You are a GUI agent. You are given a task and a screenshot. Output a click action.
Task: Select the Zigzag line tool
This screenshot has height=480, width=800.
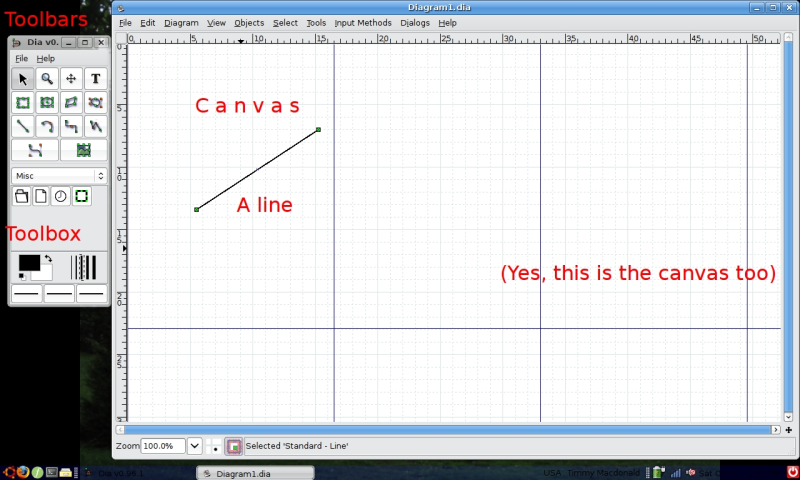(71, 126)
